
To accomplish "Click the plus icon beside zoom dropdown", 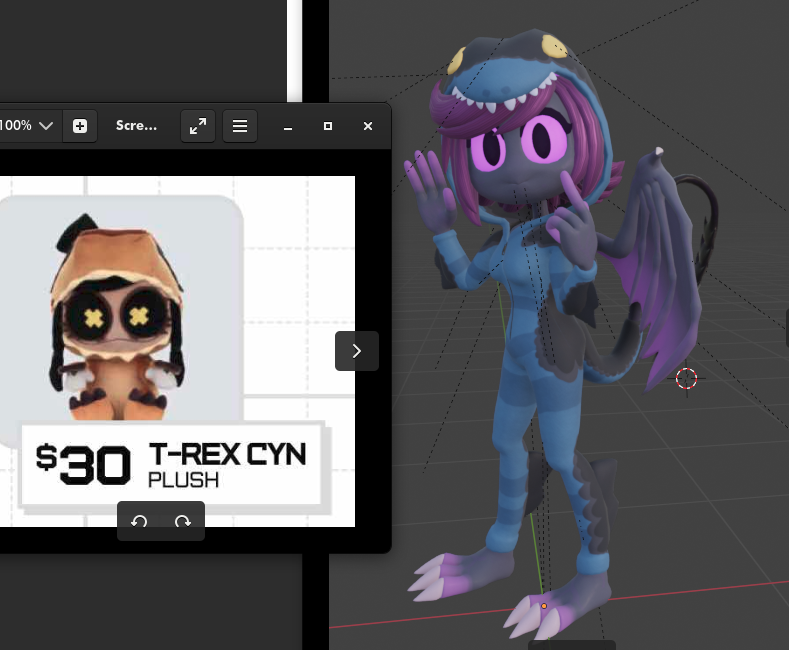I will click(80, 126).
